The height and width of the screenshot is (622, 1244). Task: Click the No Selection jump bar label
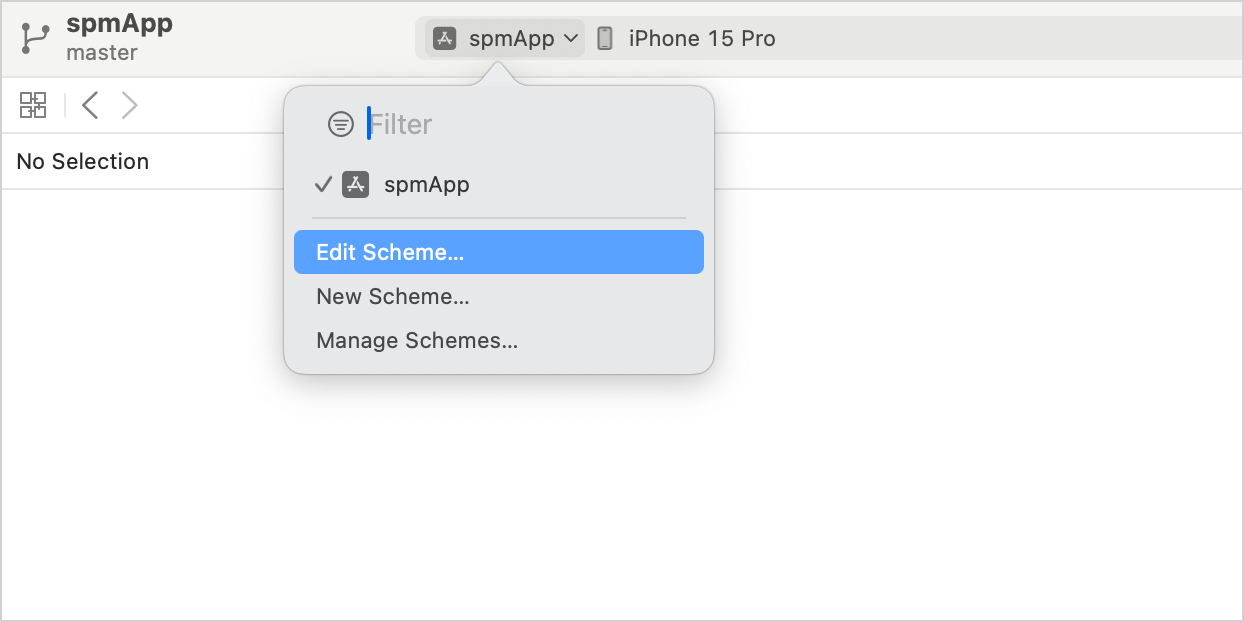[x=83, y=161]
